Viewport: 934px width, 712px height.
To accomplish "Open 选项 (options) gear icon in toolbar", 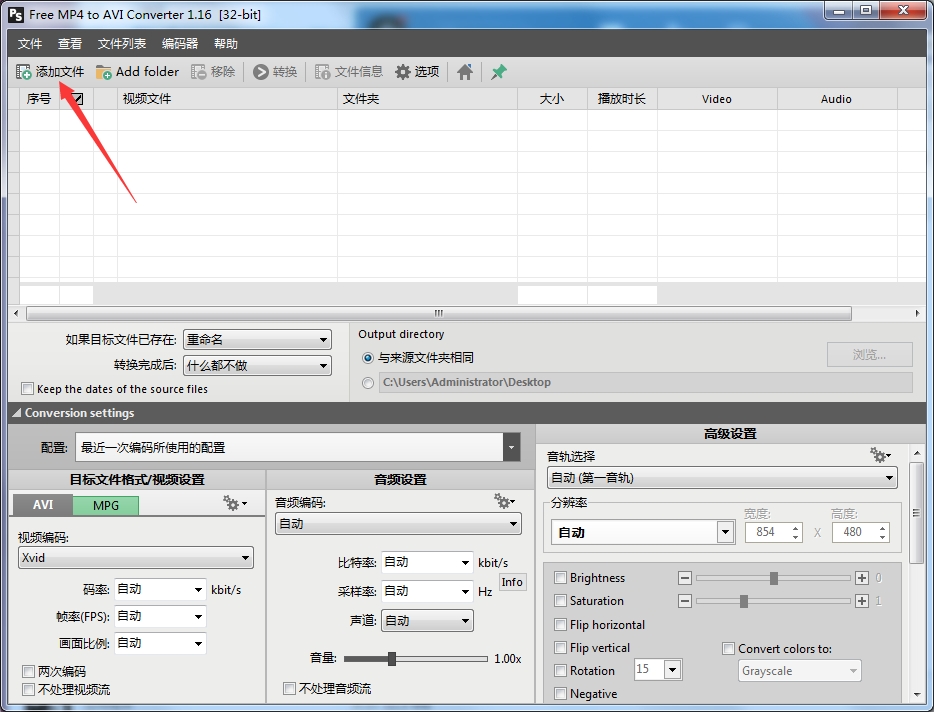I will [x=403, y=72].
